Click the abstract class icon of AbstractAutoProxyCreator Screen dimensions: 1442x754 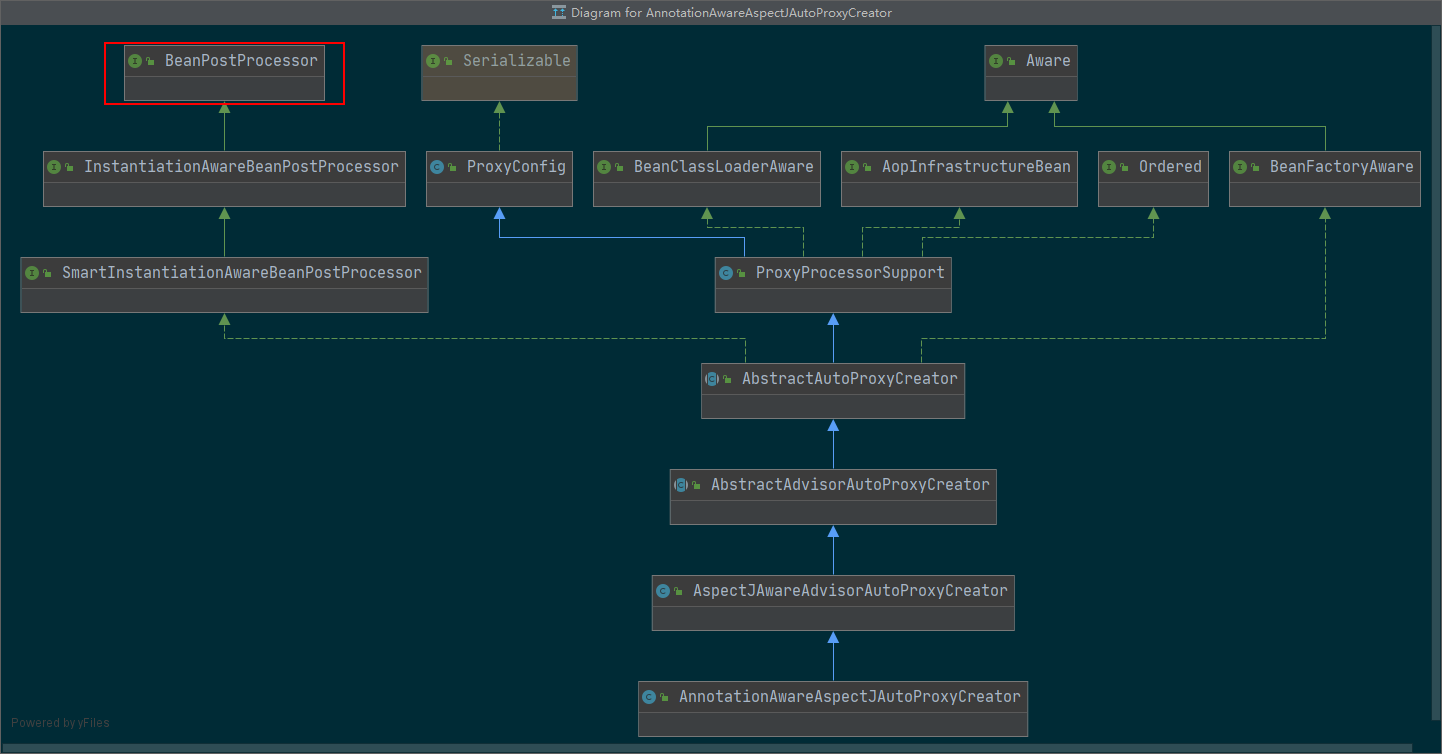712,379
